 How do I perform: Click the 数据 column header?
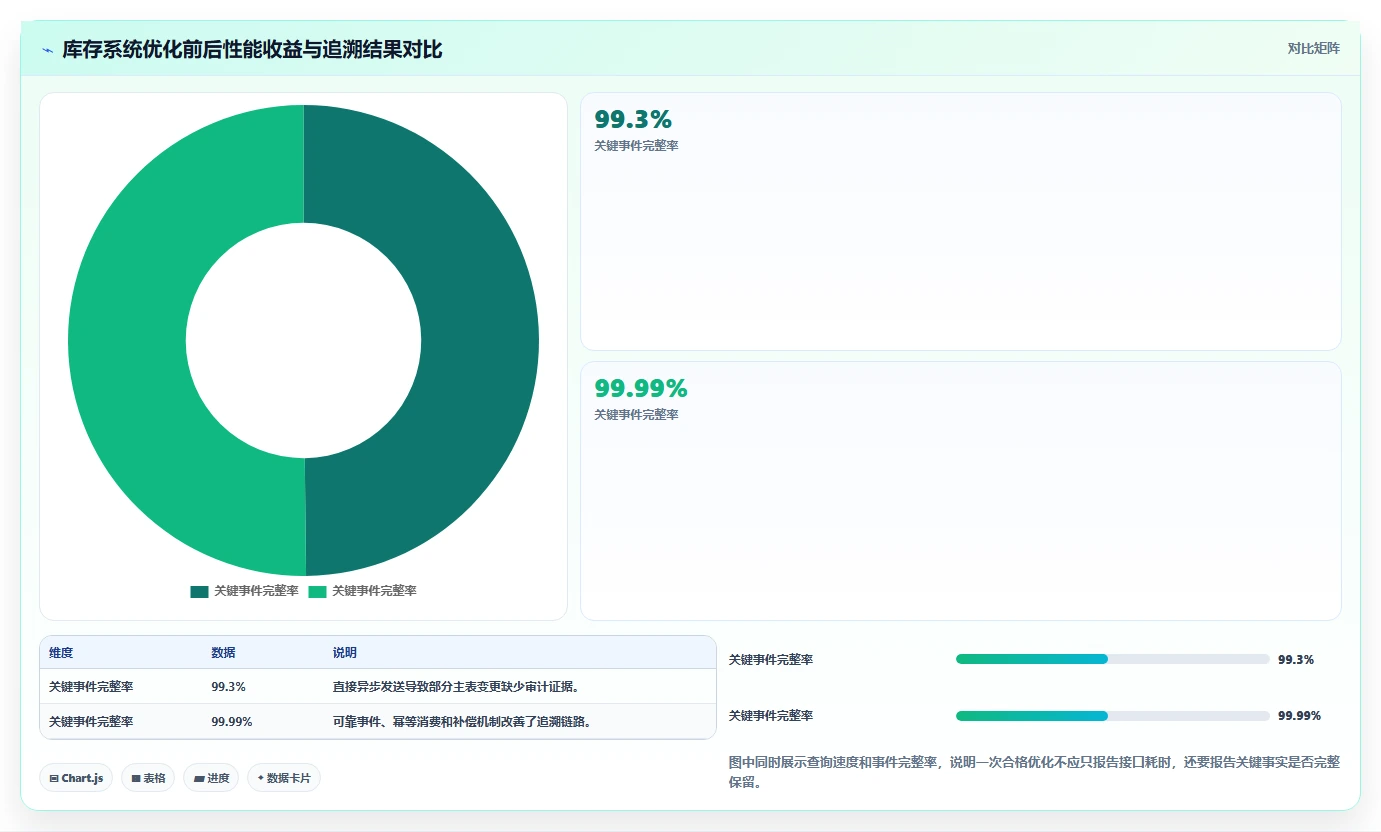pos(223,653)
